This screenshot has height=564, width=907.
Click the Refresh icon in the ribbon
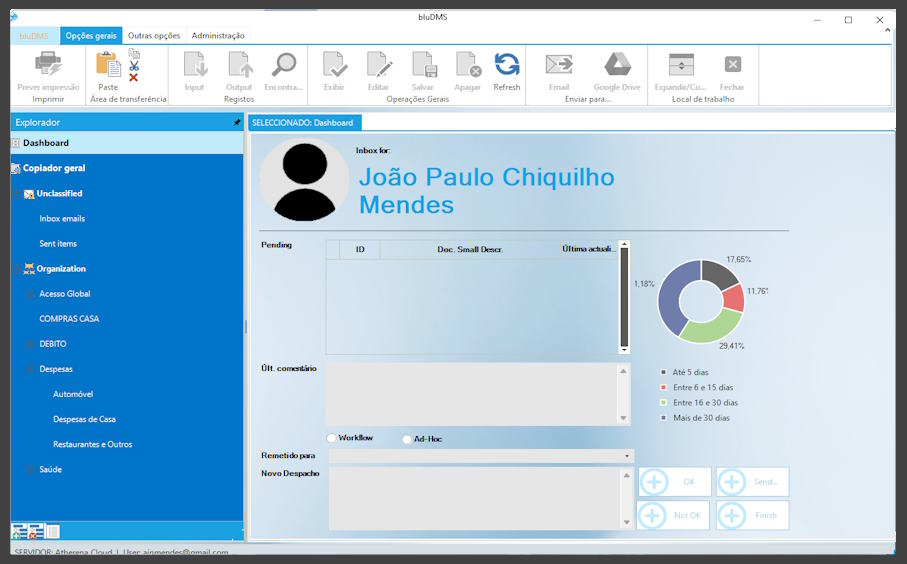click(x=507, y=66)
